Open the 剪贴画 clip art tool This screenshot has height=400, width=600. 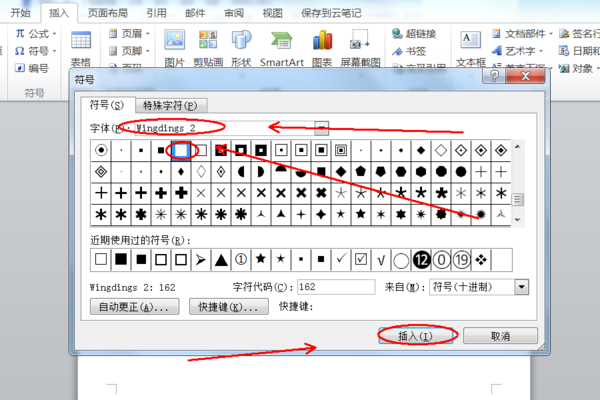pos(208,40)
